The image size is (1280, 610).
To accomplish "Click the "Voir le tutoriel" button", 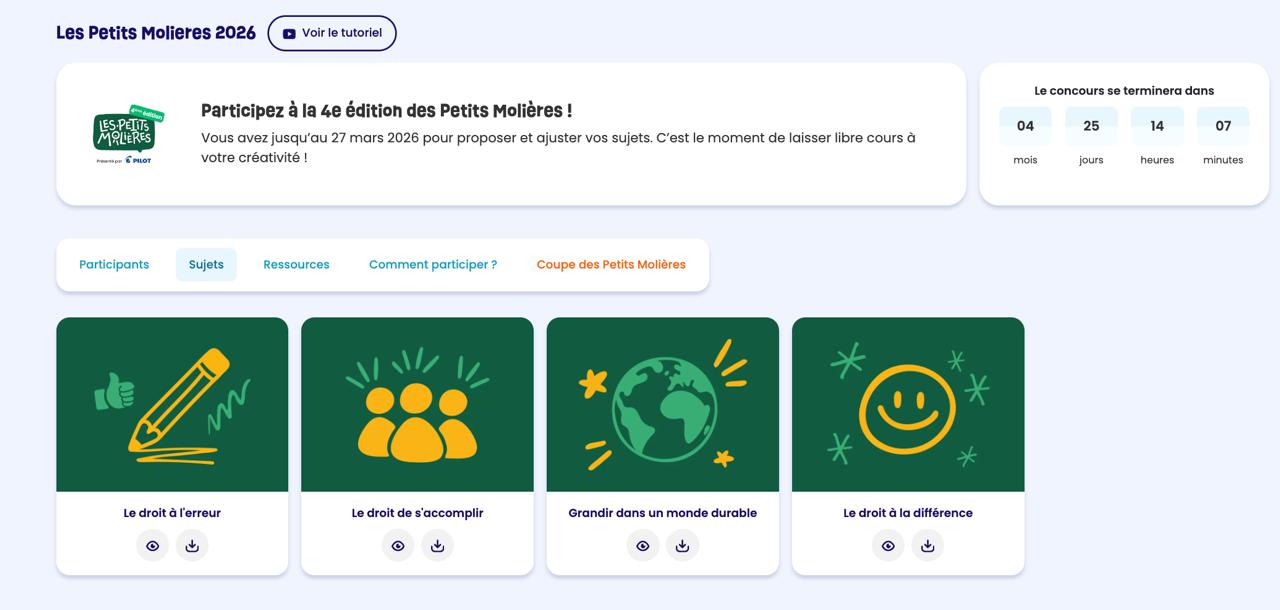I will pyautogui.click(x=331, y=32).
